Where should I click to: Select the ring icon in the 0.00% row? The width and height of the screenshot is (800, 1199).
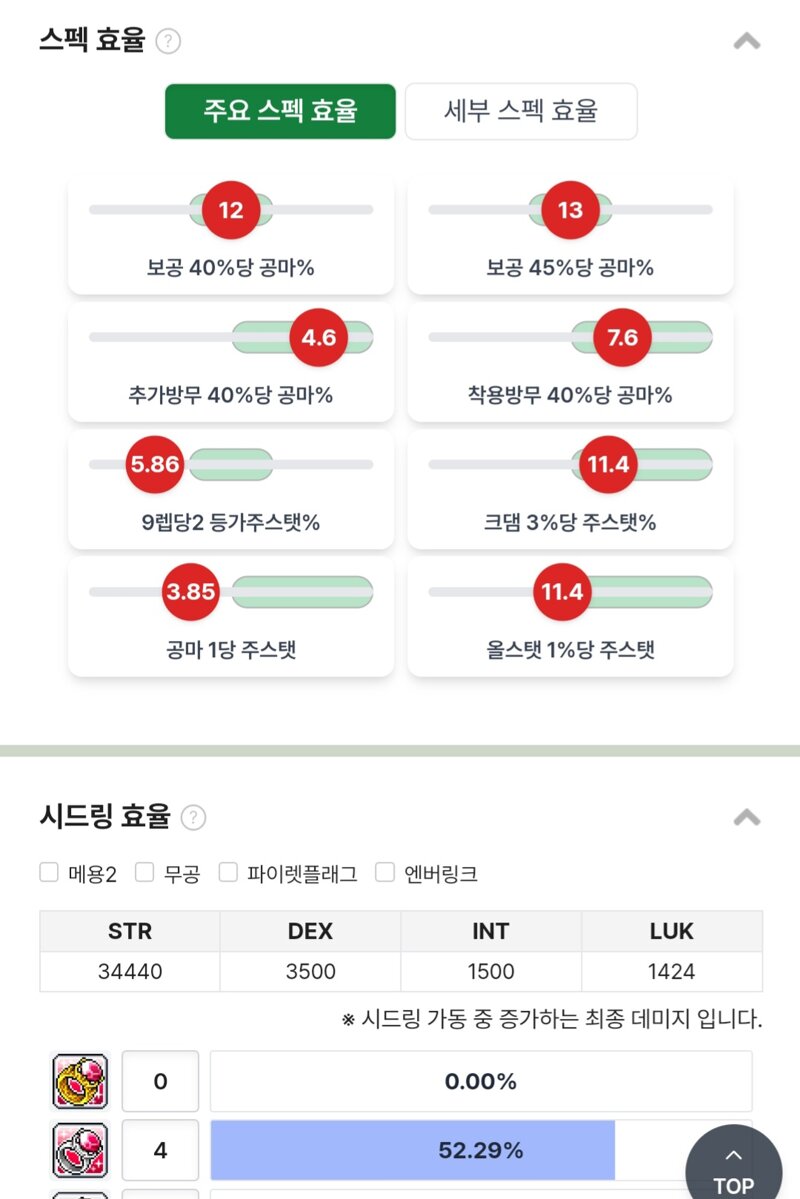80,1081
